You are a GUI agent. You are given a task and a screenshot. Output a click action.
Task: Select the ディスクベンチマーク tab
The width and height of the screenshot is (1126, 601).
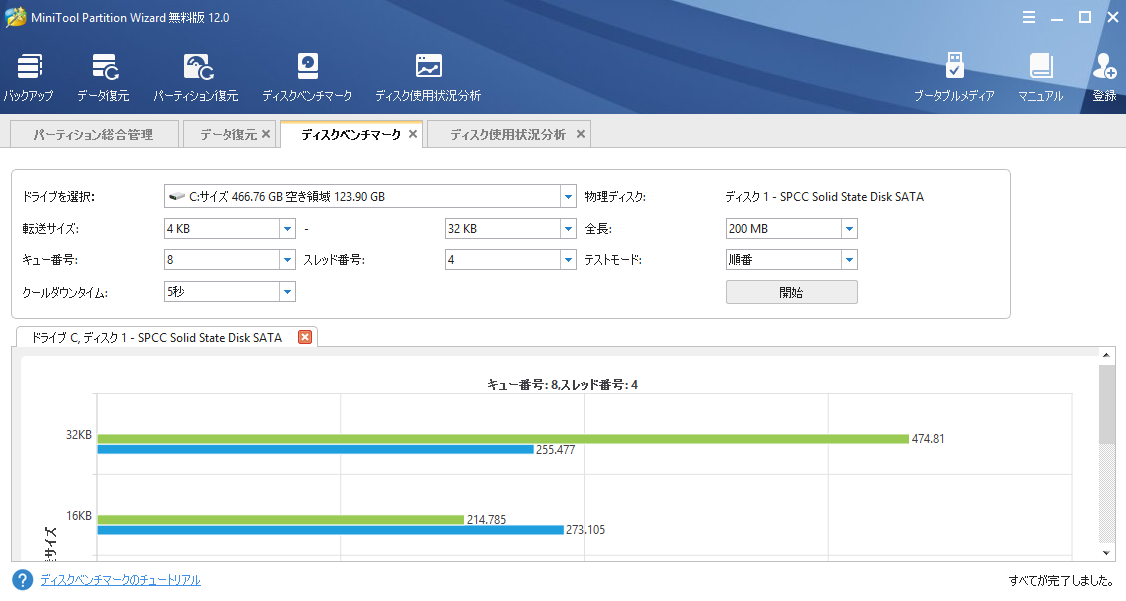click(350, 134)
